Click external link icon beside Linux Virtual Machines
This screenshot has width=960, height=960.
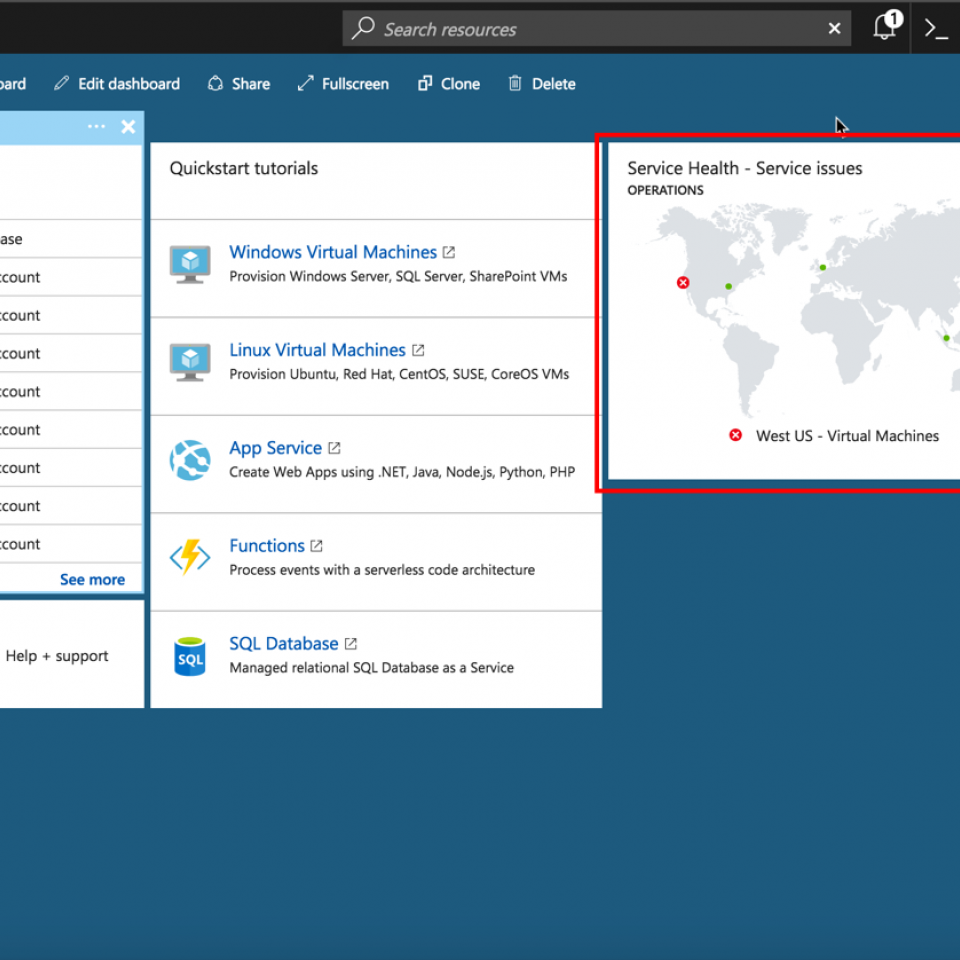pos(418,350)
